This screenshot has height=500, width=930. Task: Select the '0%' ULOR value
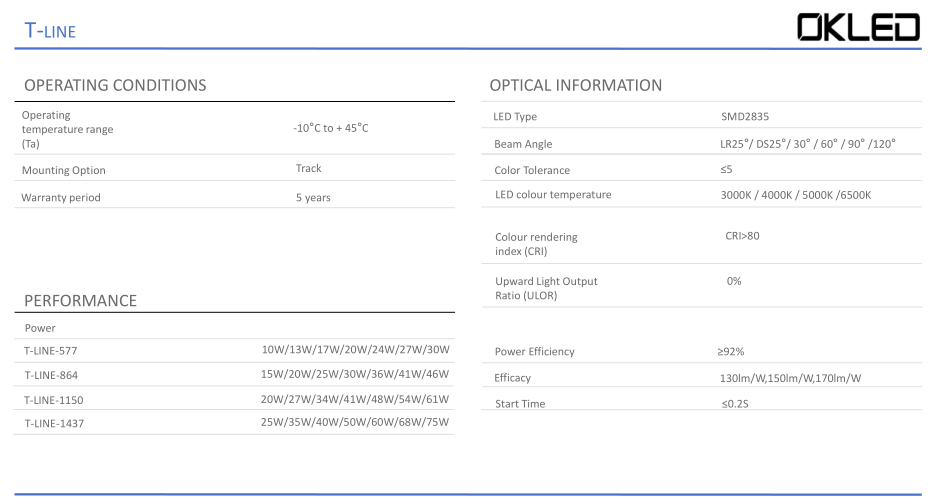click(x=734, y=281)
